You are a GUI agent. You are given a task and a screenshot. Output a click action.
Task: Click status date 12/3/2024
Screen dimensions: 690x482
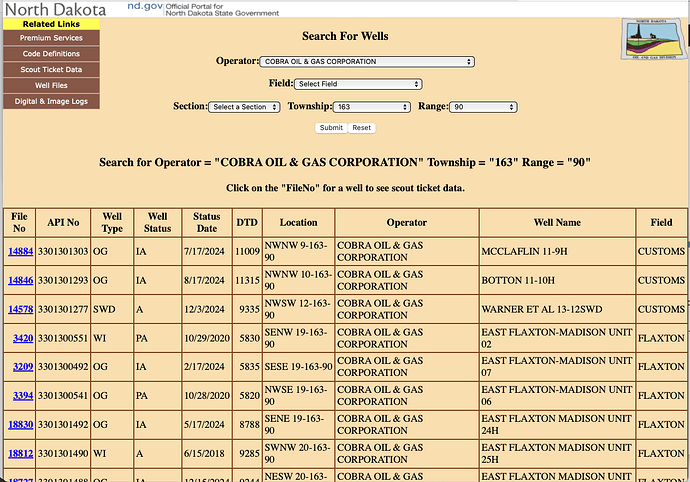204,309
